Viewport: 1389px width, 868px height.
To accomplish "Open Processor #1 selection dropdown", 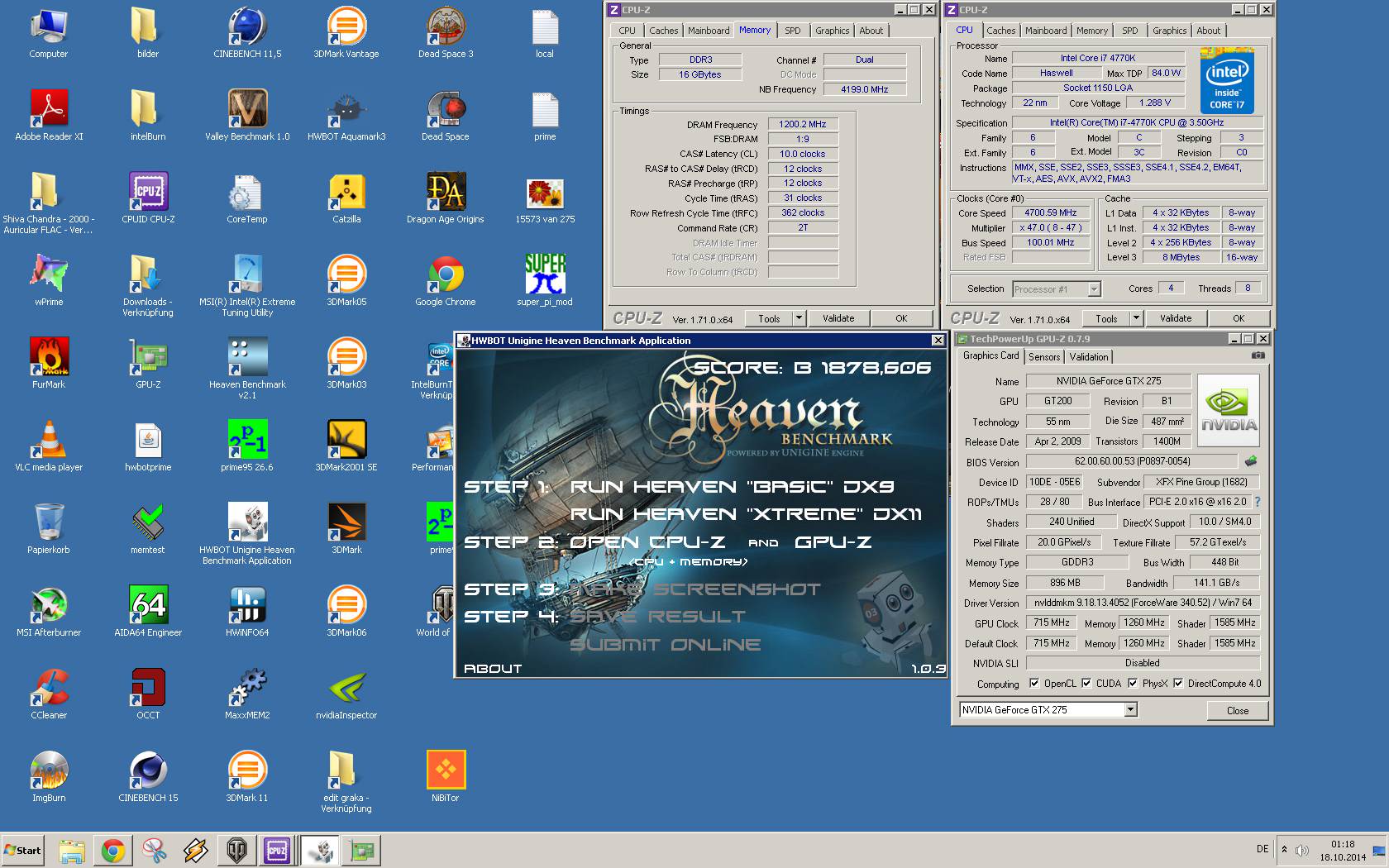I will pyautogui.click(x=1056, y=289).
